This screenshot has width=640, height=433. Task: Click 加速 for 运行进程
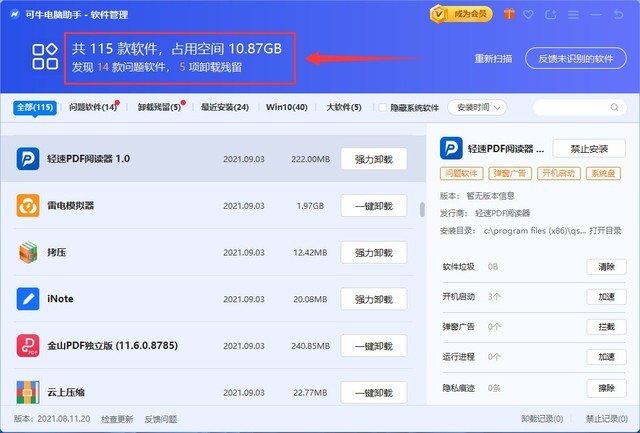click(606, 357)
